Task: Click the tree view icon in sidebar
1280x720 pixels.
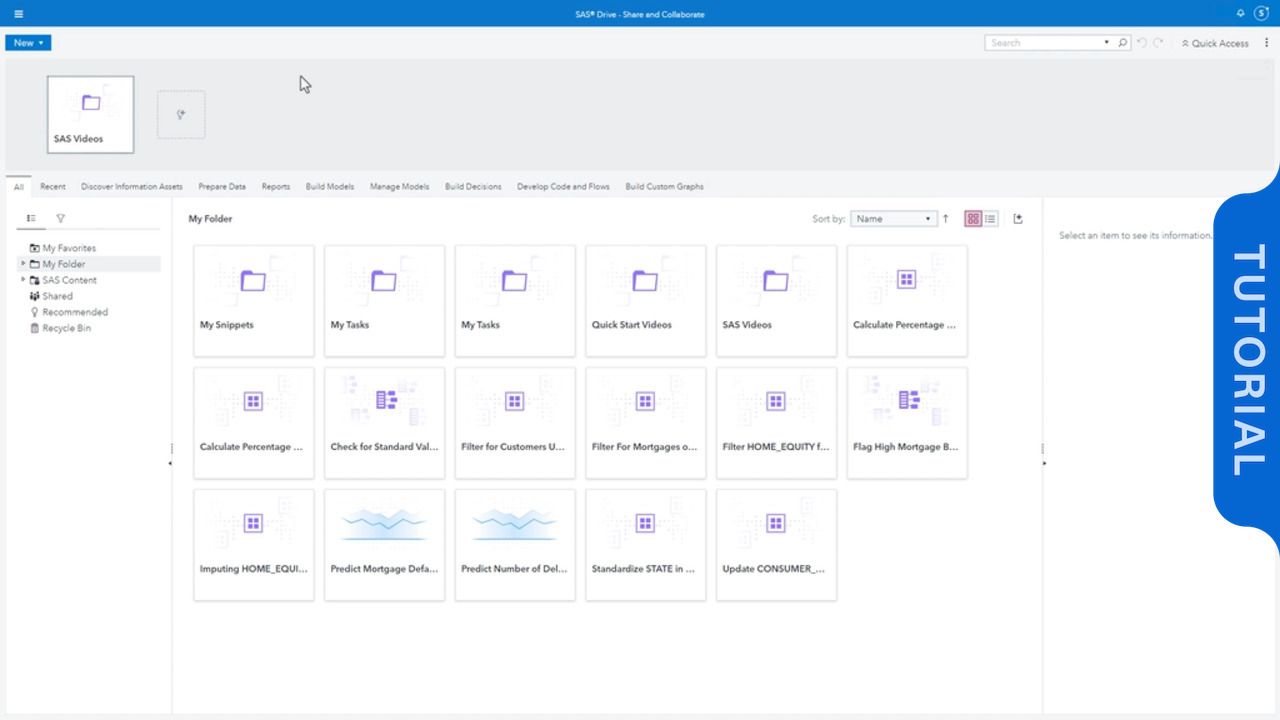Action: [x=31, y=218]
